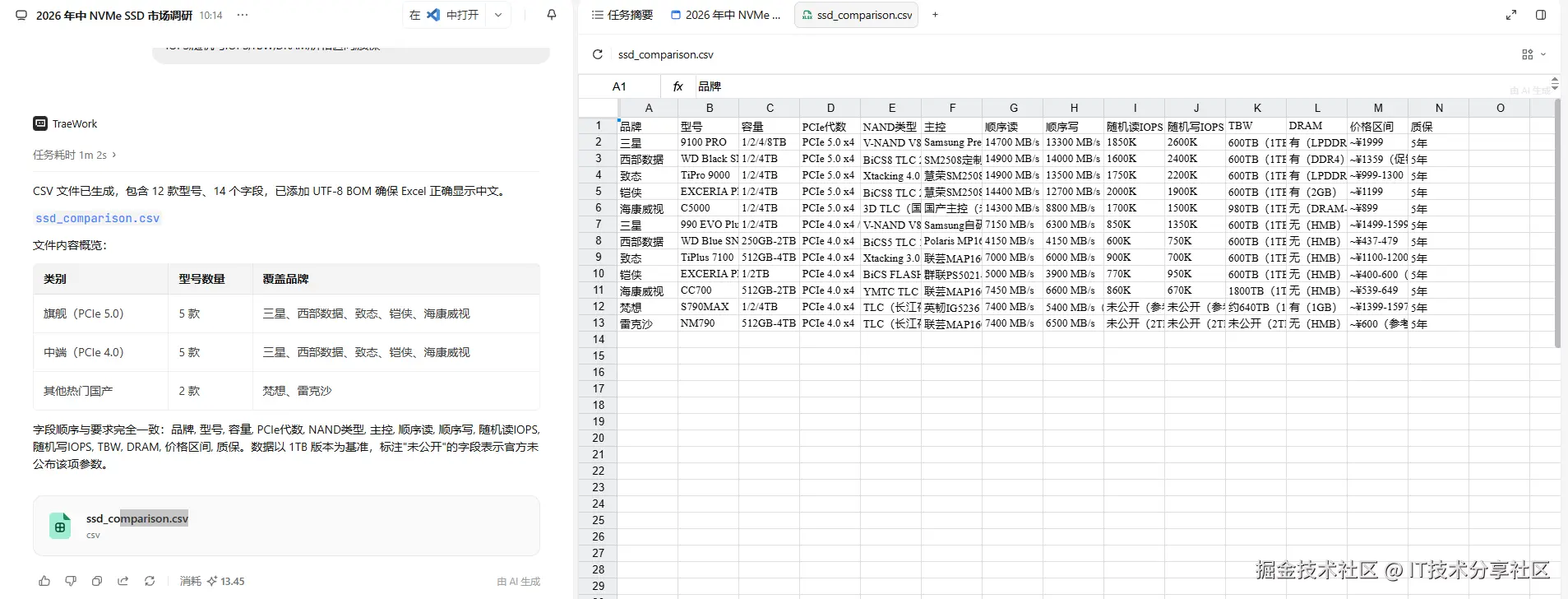The width and height of the screenshot is (1568, 599).
Task: Expand the task duration 1m 2s details
Action: point(75,155)
